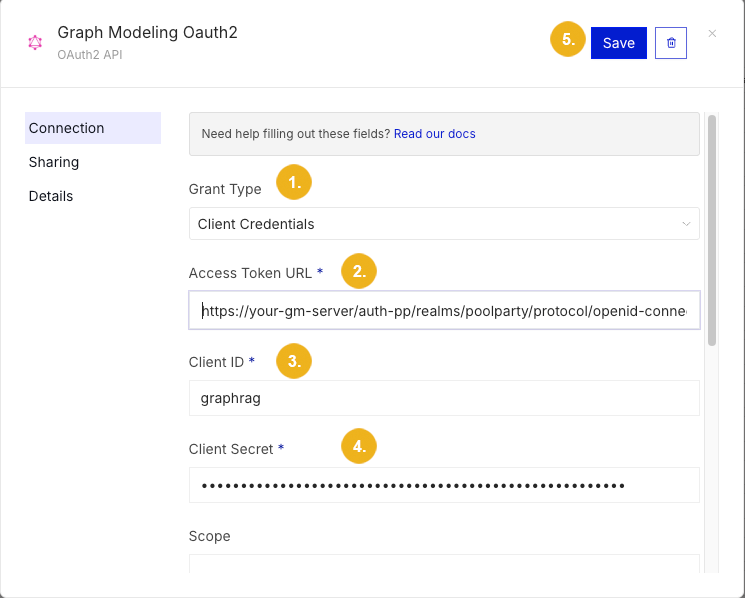The width and height of the screenshot is (745, 598).
Task: Click the OAuth2 API subtitle text
Action: [90, 55]
